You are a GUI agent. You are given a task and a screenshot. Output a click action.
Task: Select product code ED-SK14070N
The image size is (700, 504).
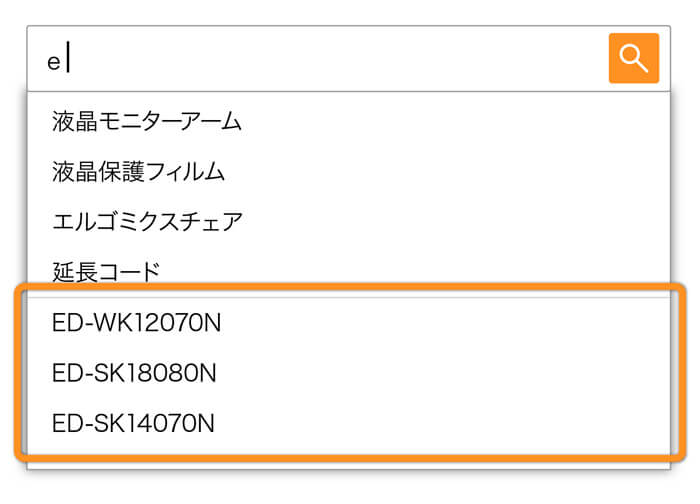point(348,423)
